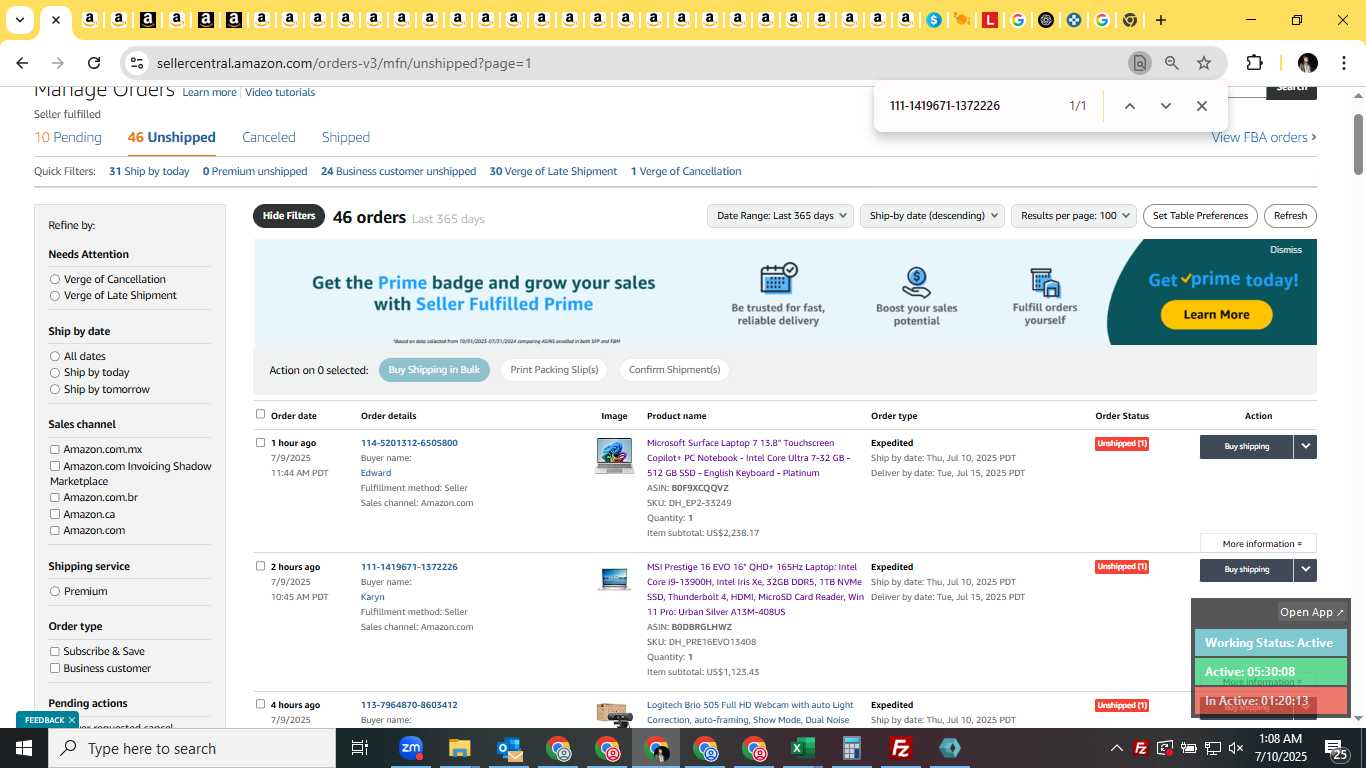Check the Subscribe & Save order type
This screenshot has width=1366, height=768.
point(55,651)
